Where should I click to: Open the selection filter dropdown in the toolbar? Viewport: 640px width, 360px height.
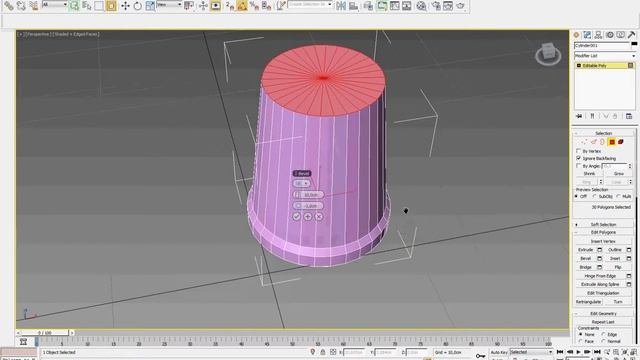click(55, 4)
